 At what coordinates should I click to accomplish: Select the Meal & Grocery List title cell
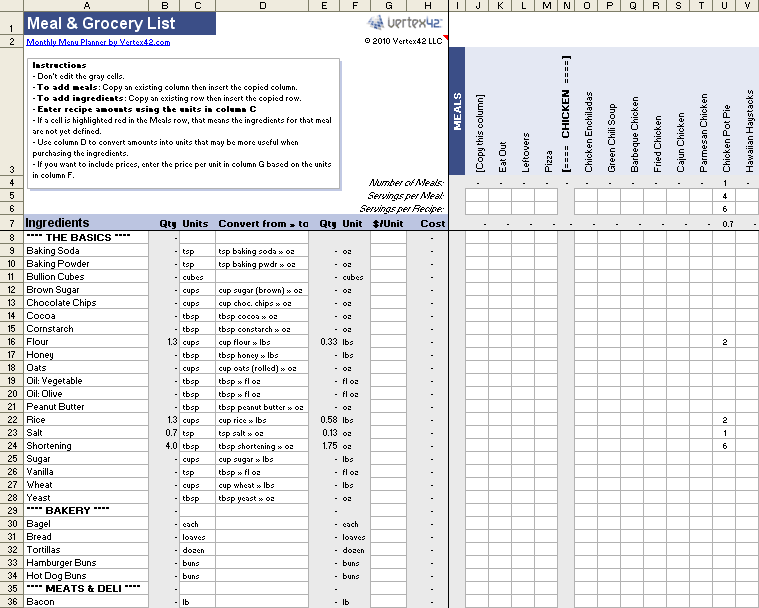[100, 23]
